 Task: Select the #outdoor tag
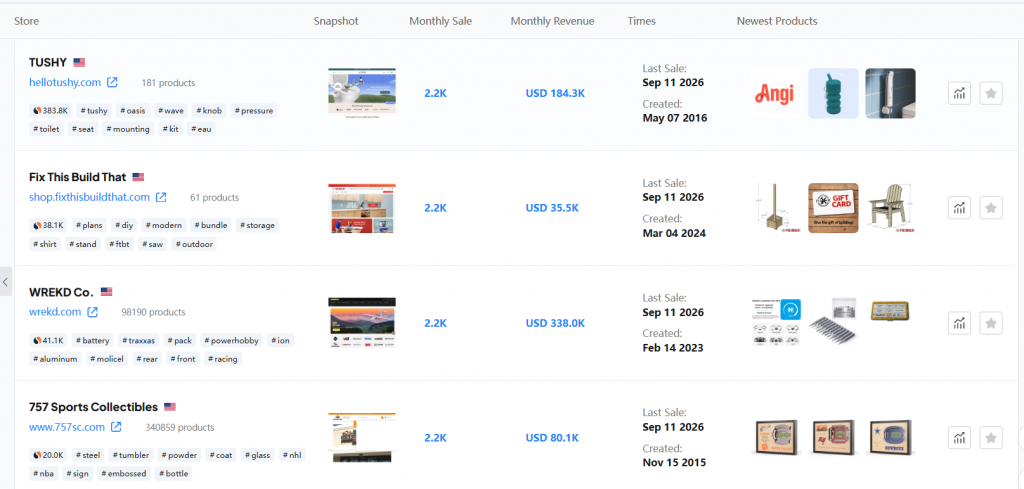click(x=194, y=244)
